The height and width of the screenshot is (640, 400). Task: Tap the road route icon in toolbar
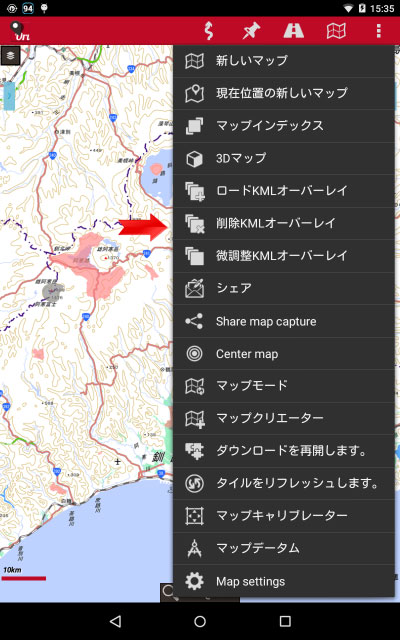(293, 31)
